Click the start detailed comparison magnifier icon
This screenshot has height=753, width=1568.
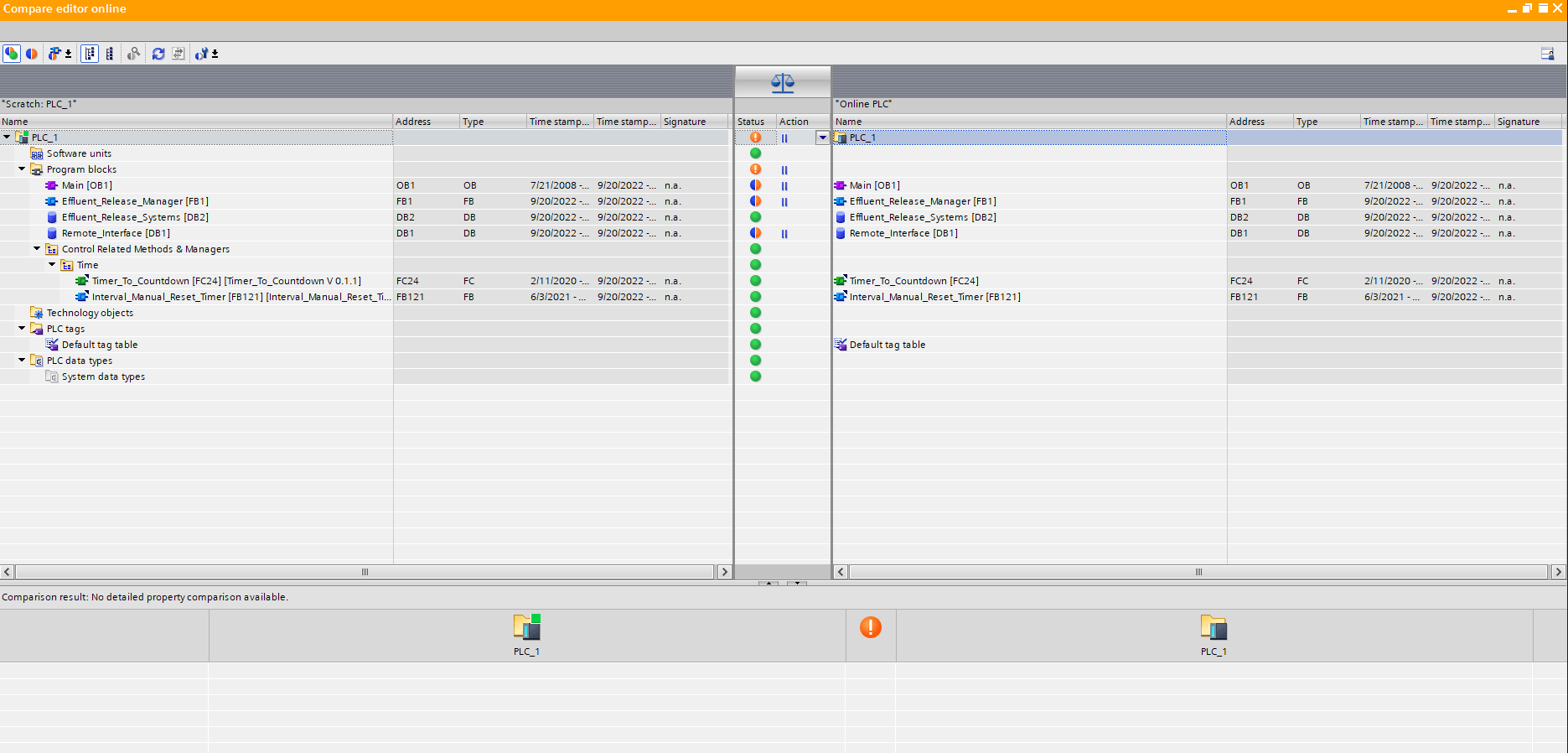133,54
